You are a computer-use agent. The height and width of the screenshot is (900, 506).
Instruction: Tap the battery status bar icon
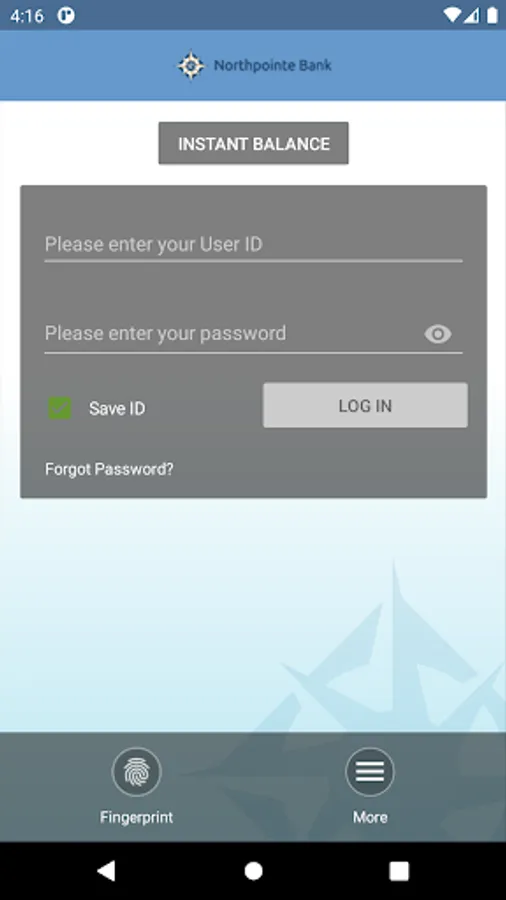(492, 15)
